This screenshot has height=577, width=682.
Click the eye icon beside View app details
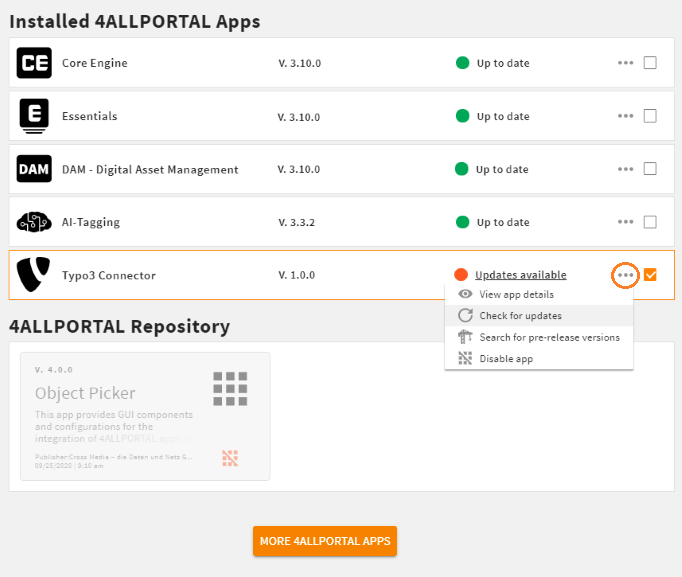click(465, 294)
